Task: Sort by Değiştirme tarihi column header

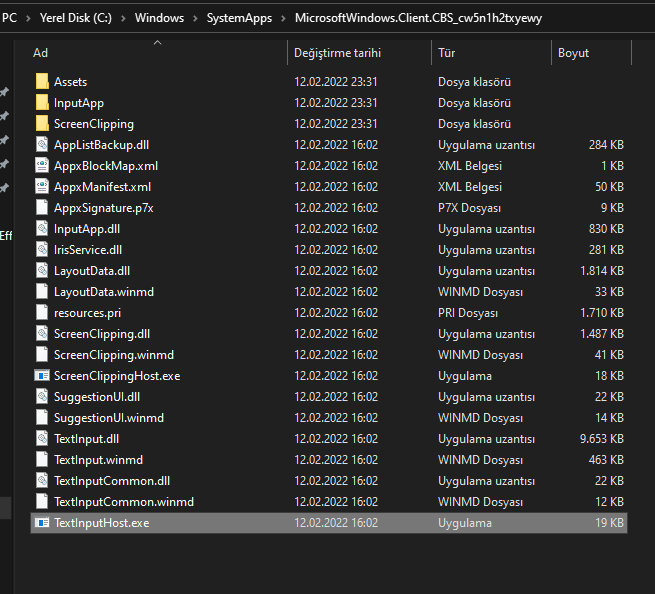Action: point(338,53)
